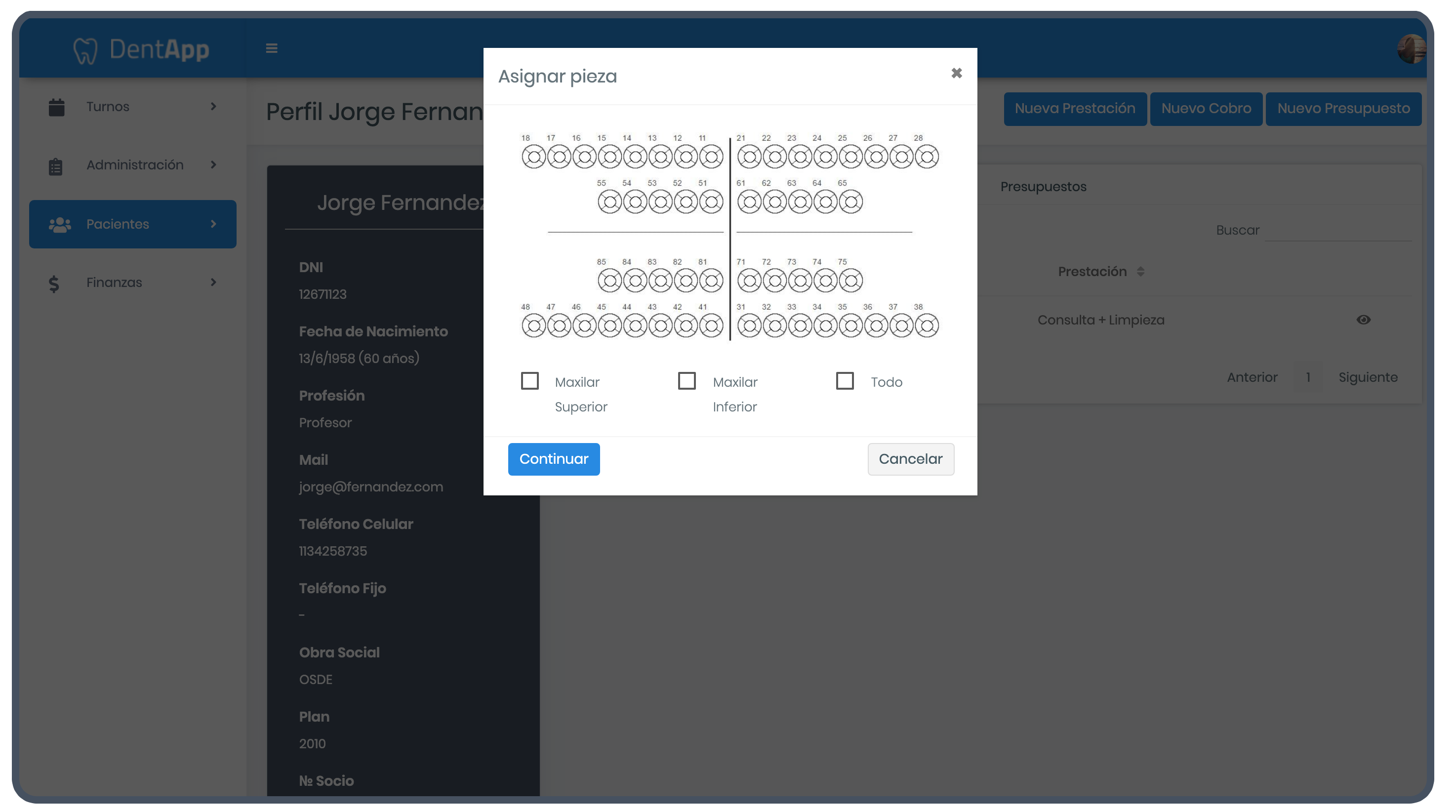View Consulta + Limpieza with eye icon

tap(1363, 320)
